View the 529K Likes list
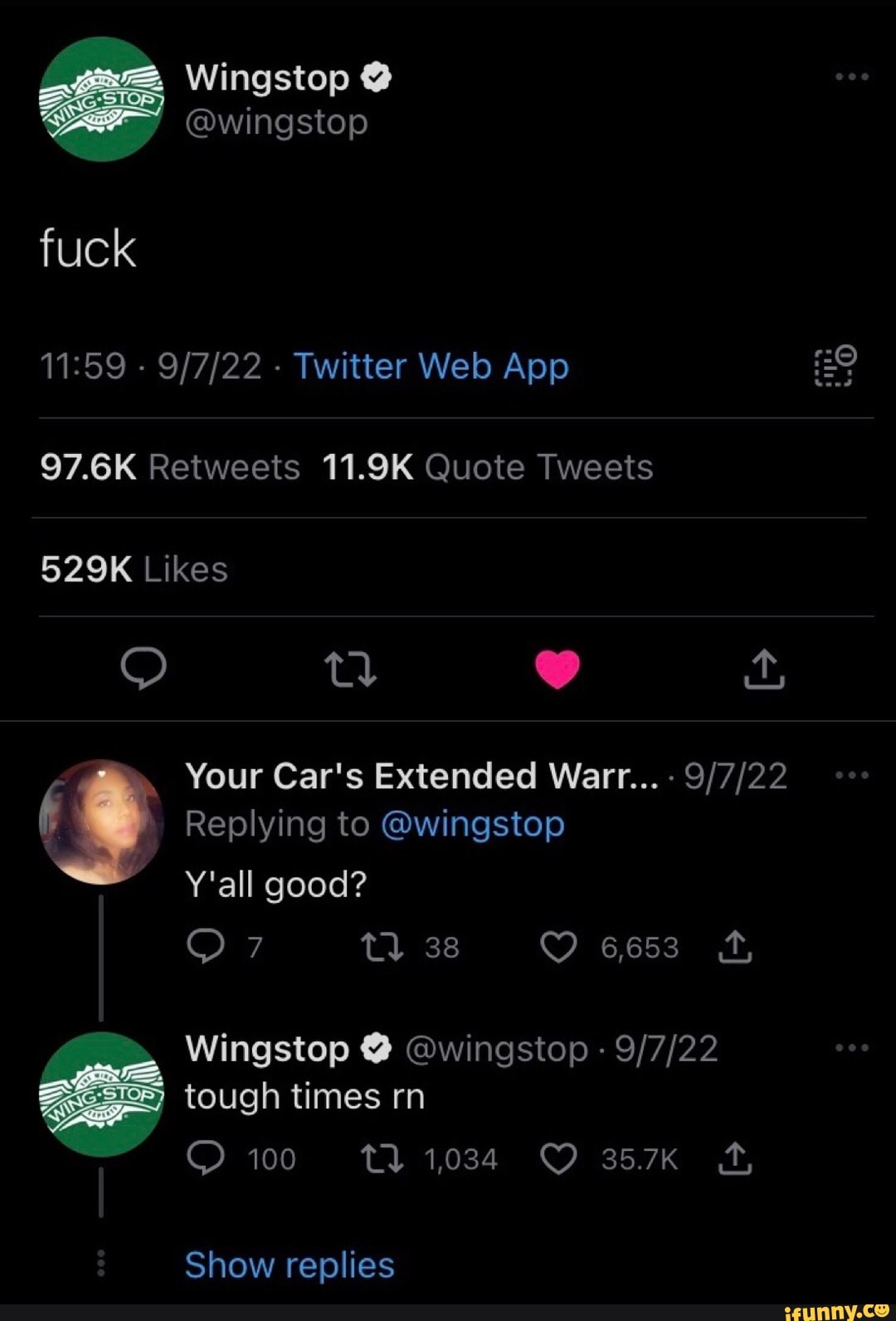 click(x=133, y=568)
